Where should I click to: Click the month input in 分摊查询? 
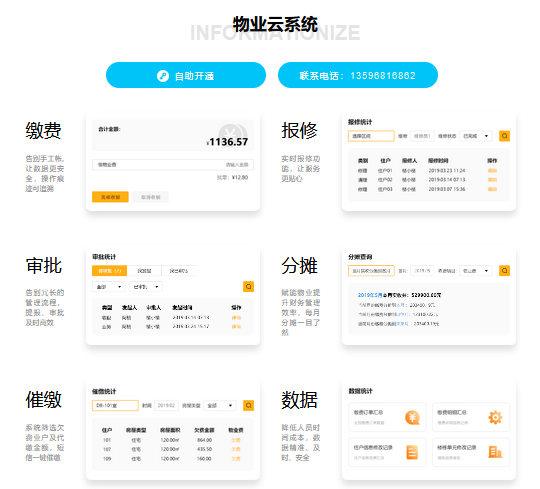point(422,271)
